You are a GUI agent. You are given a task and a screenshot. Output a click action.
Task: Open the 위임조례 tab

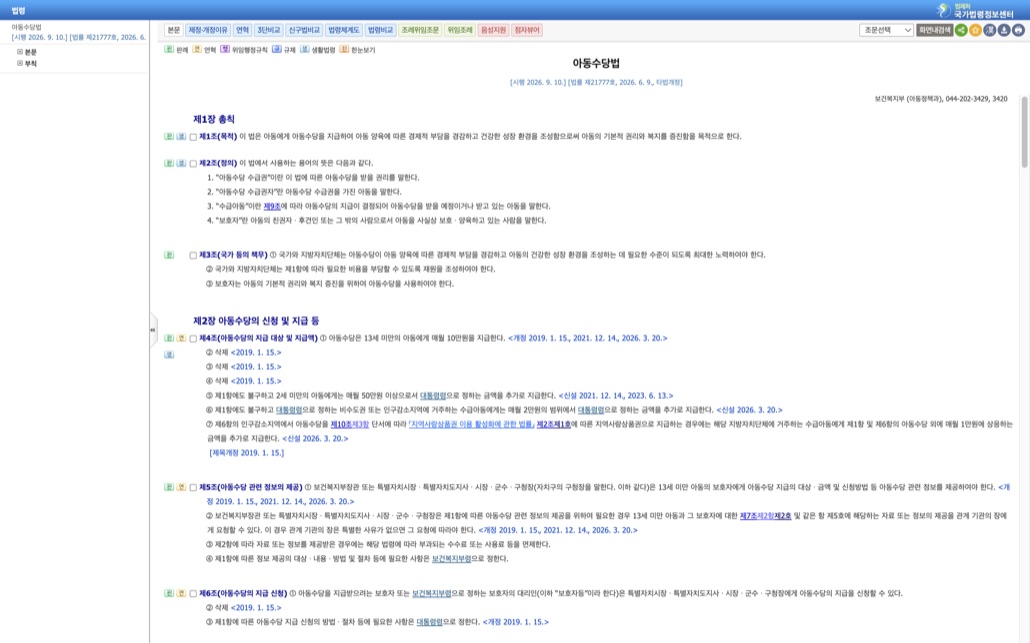pyautogui.click(x=460, y=30)
